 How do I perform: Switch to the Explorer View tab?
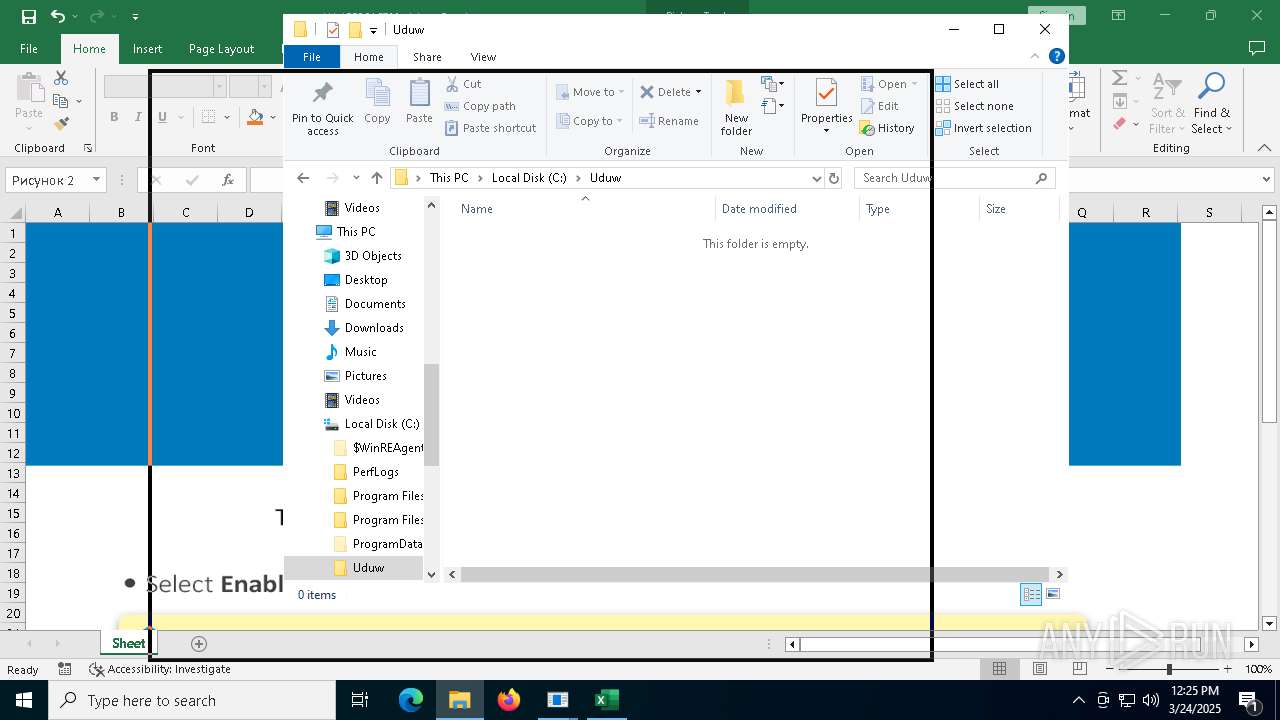pyautogui.click(x=483, y=57)
